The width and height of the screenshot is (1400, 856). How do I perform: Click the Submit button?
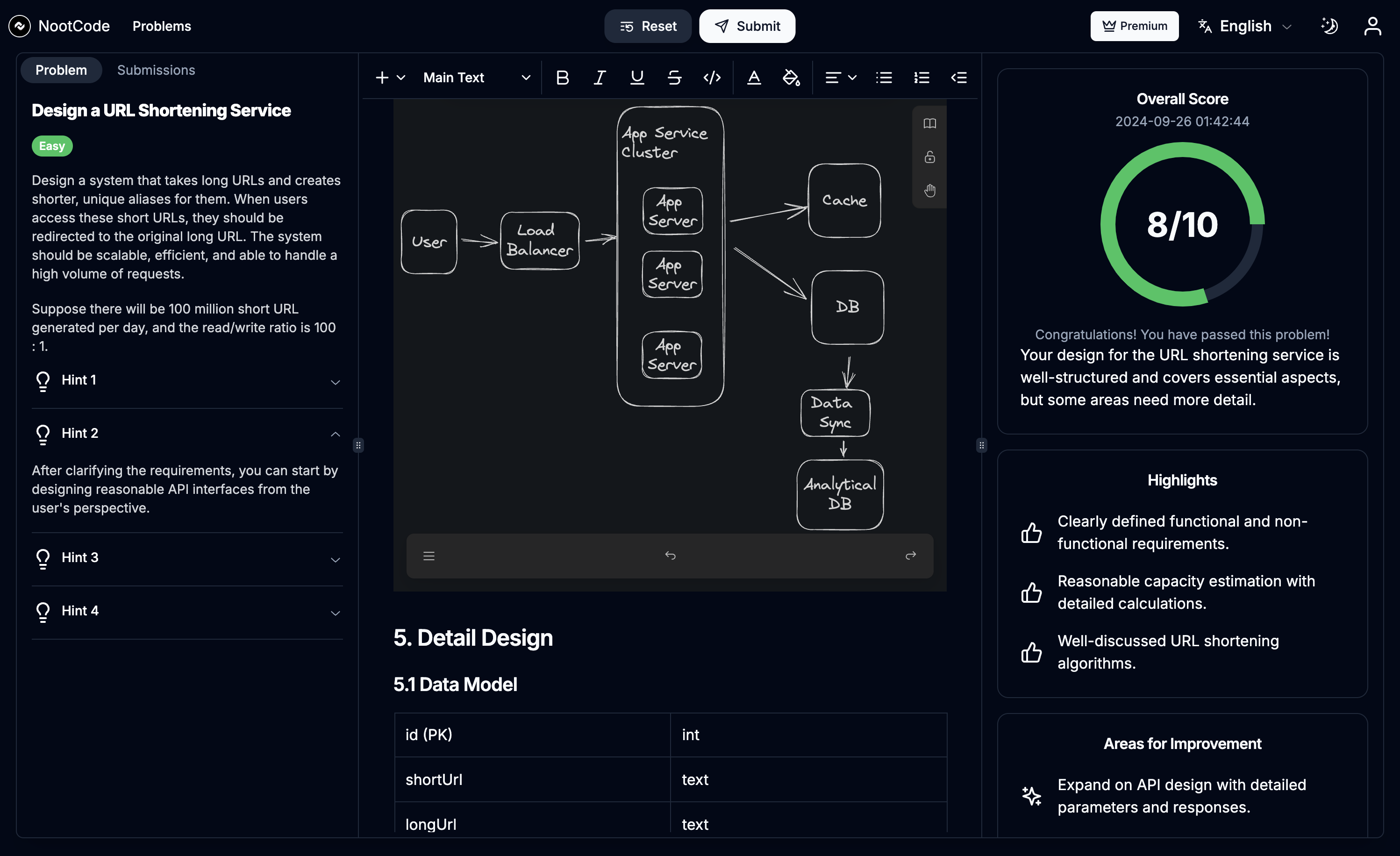tap(747, 26)
